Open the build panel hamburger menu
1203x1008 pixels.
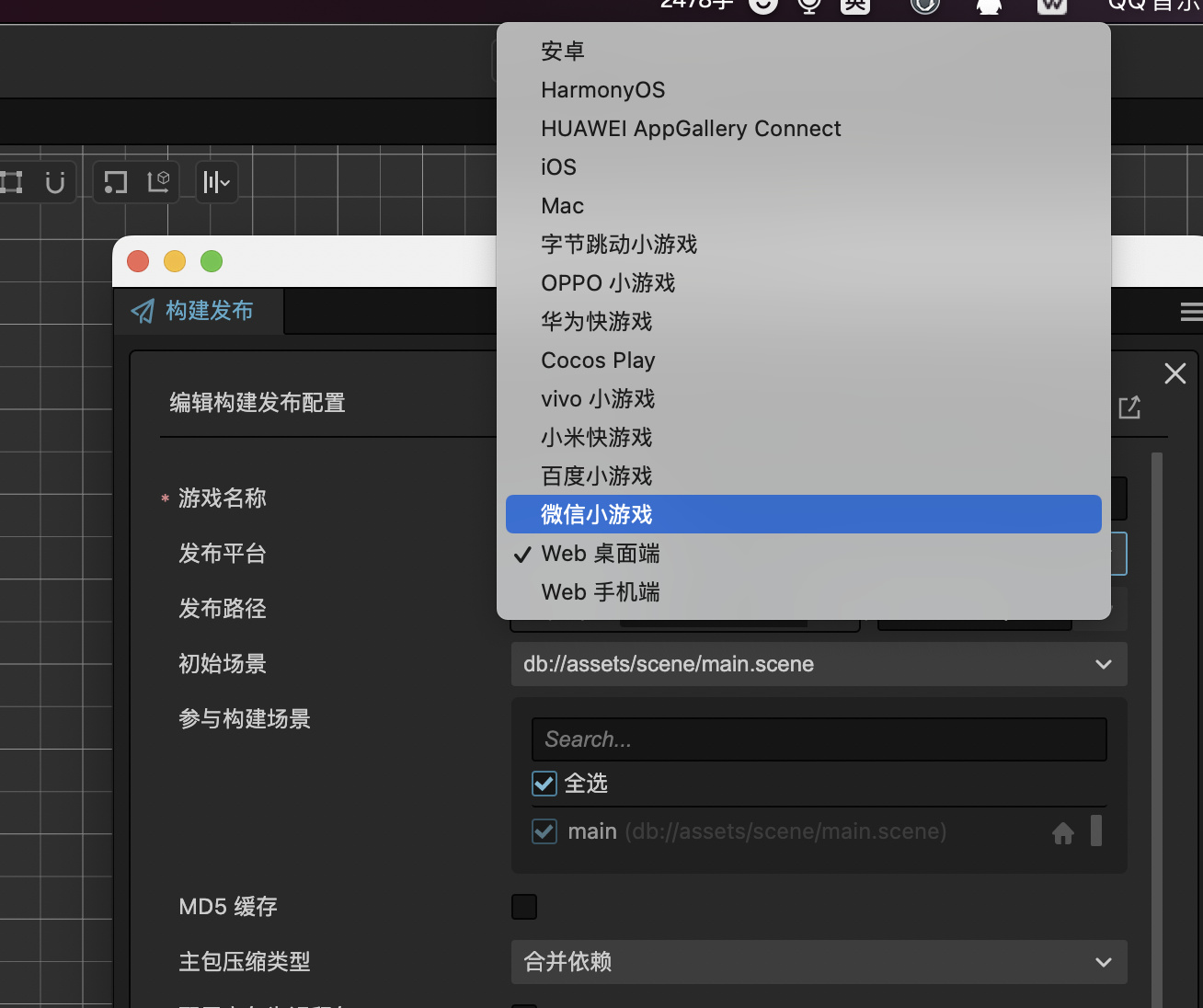click(x=1191, y=313)
